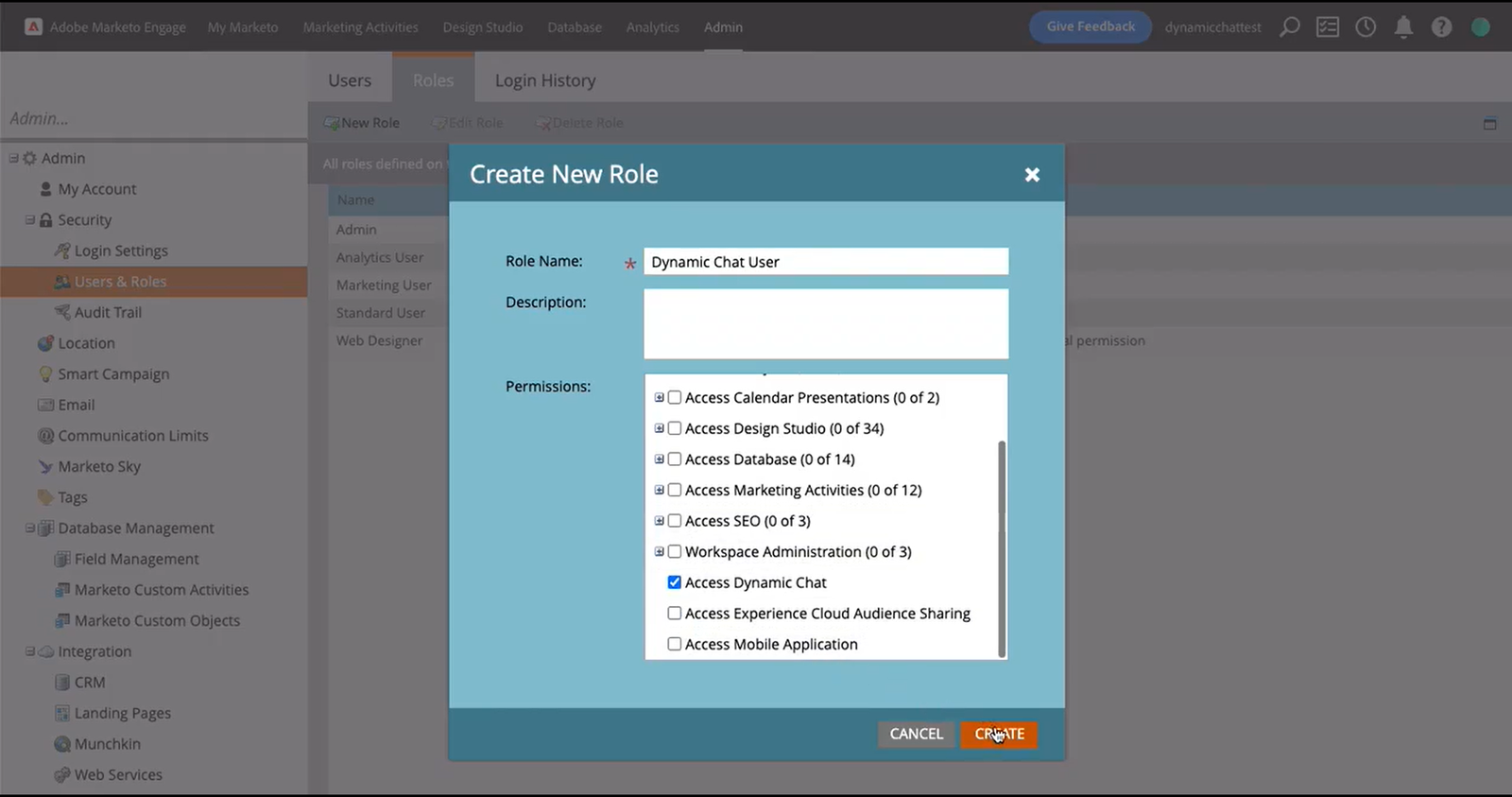This screenshot has height=797, width=1512.
Task: Click the Admin search field
Action: (x=153, y=119)
